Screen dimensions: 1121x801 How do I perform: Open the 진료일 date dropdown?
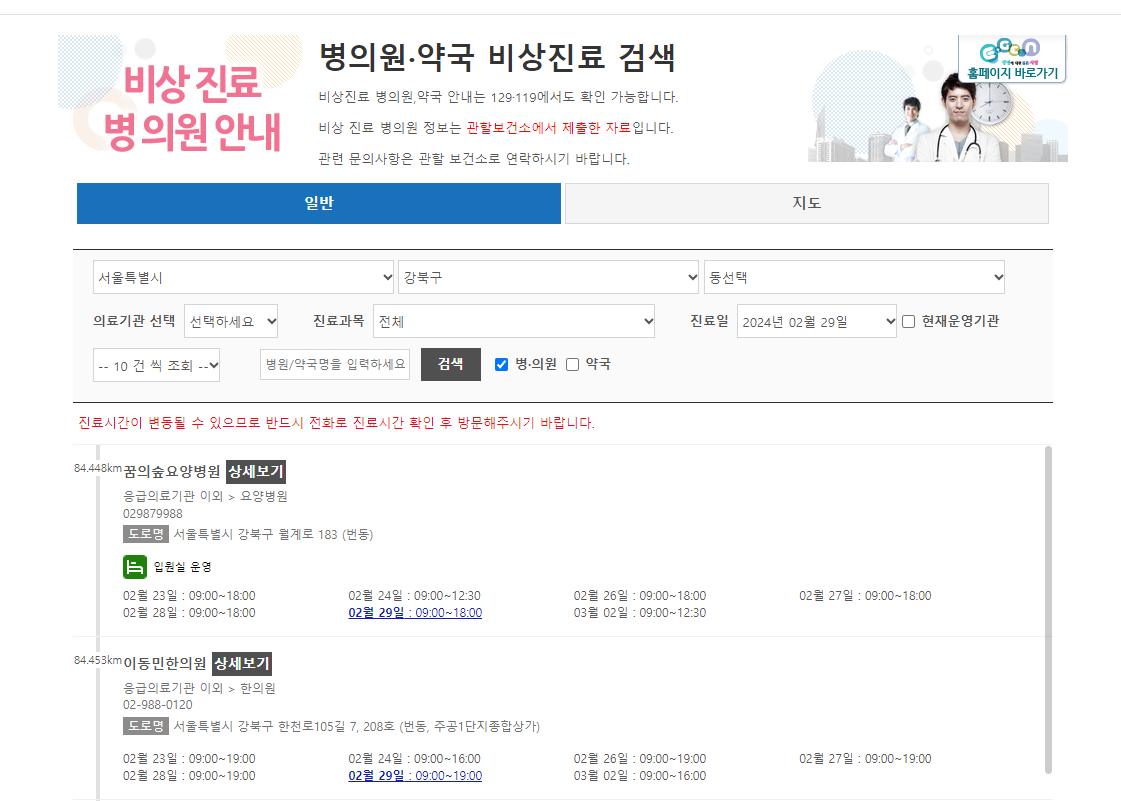[816, 321]
